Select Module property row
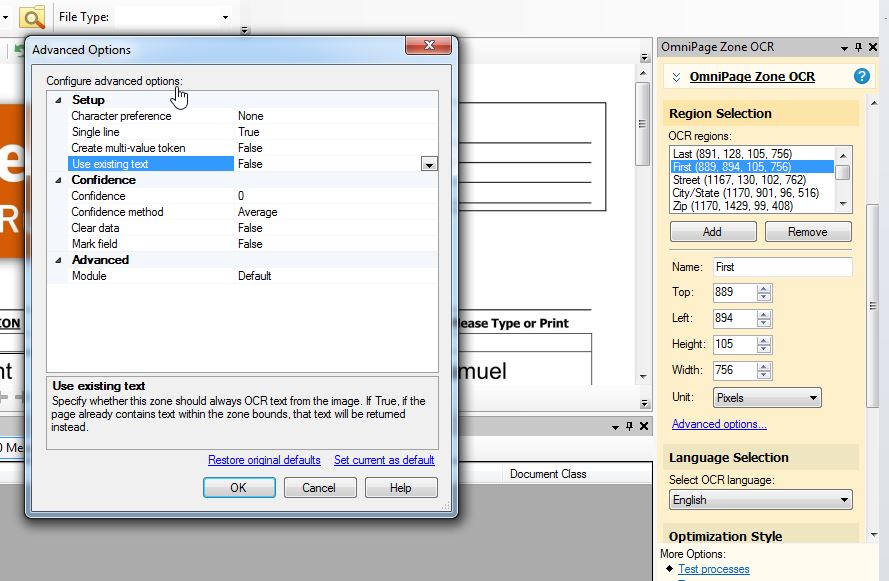Screen dimensions: 889x581 (x=253, y=276)
